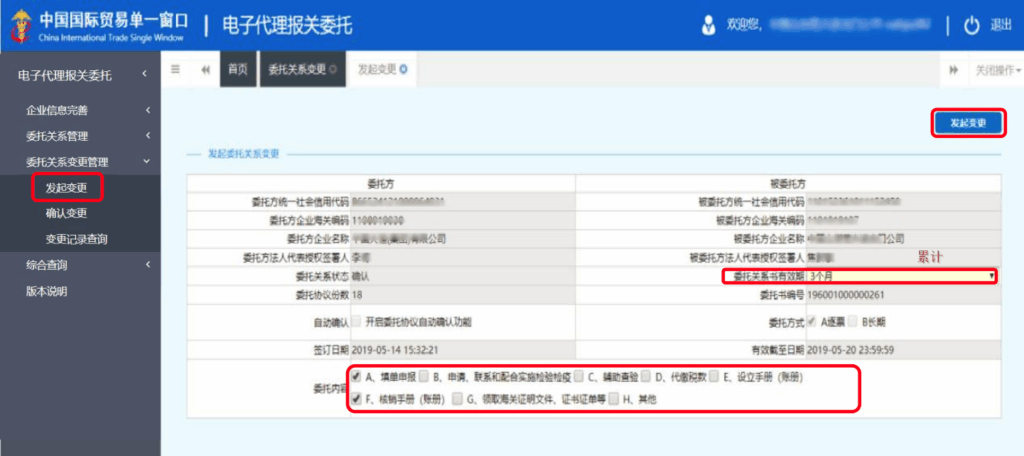Toggle the hamburger menu icon
1024x456 pixels.
[175, 69]
